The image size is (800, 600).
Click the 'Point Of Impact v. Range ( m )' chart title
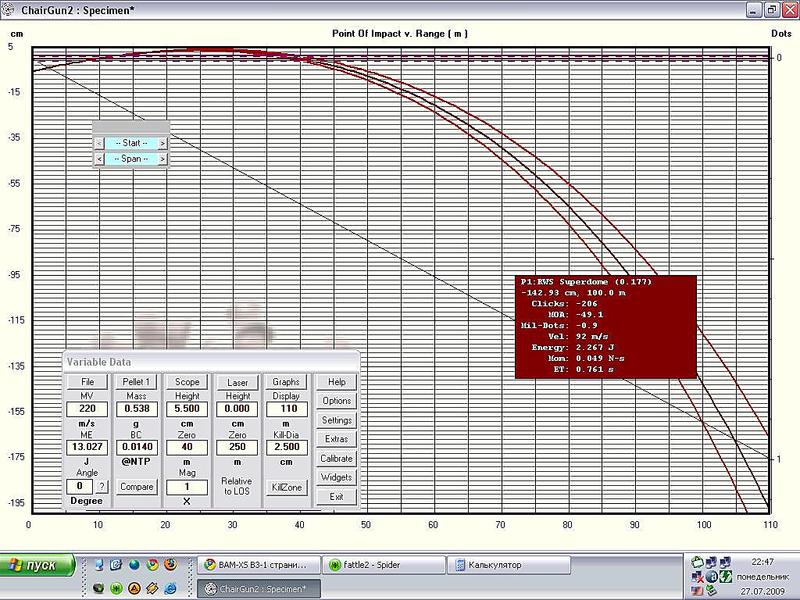pos(399,34)
